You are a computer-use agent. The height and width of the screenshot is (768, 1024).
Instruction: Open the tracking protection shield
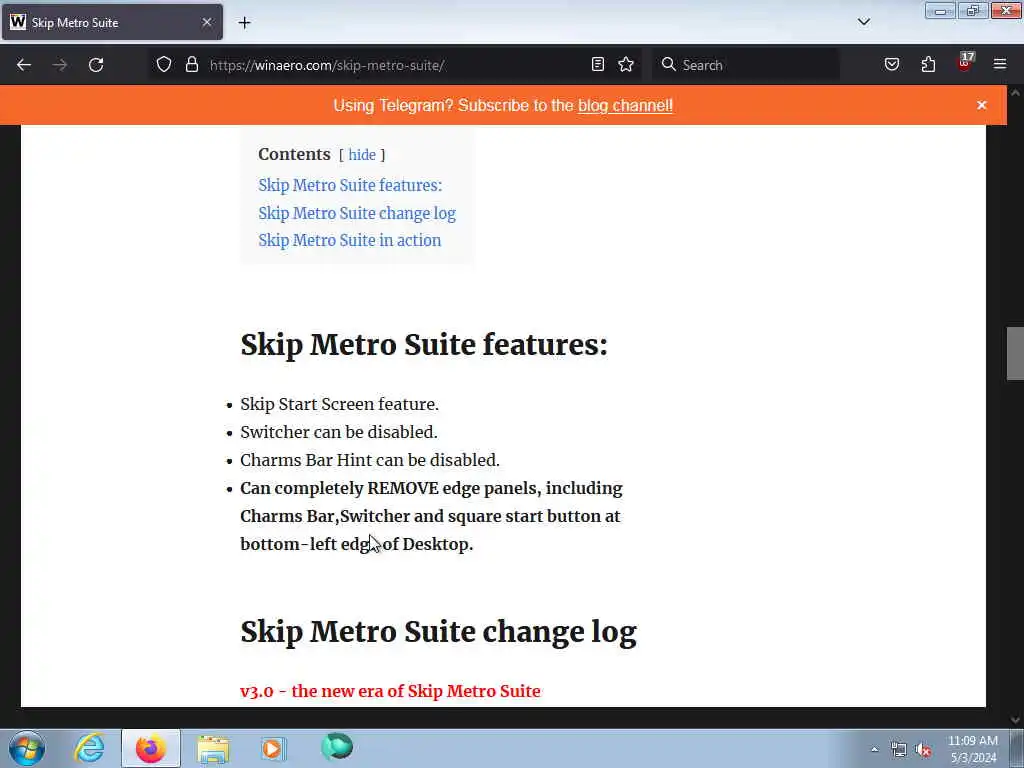coord(164,65)
